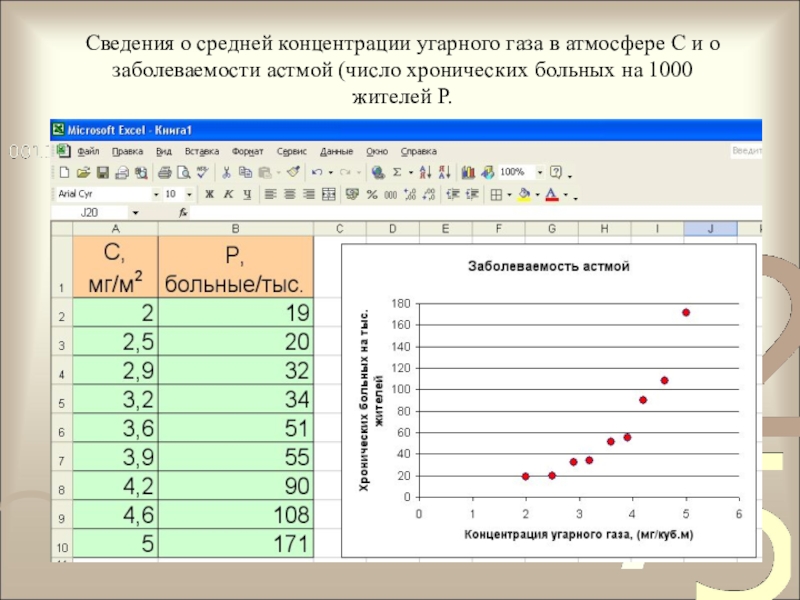Click the Cut scissors icon
The image size is (800, 600).
226,172
